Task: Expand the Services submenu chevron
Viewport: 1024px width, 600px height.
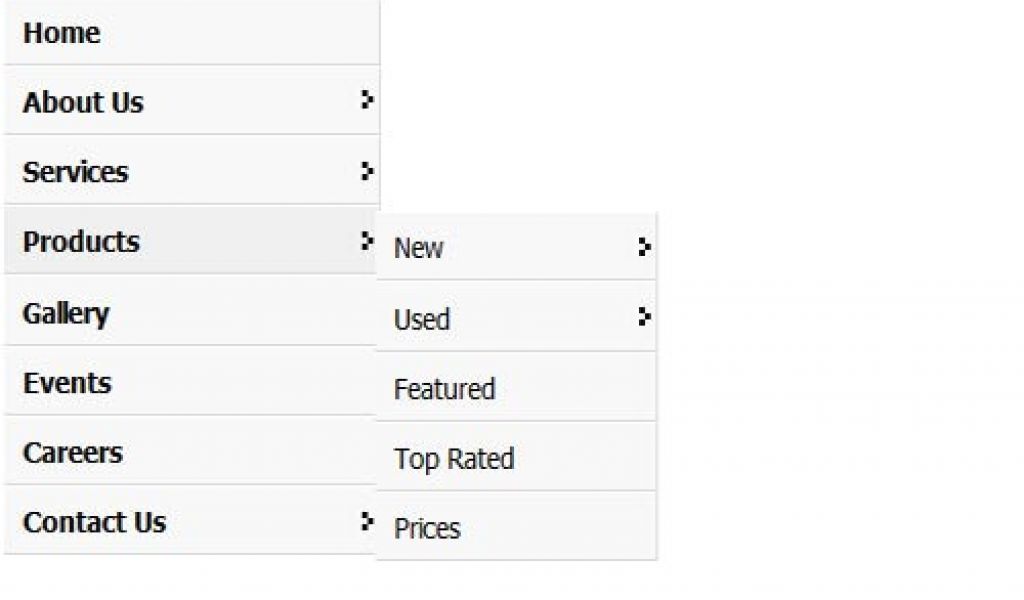Action: (367, 169)
